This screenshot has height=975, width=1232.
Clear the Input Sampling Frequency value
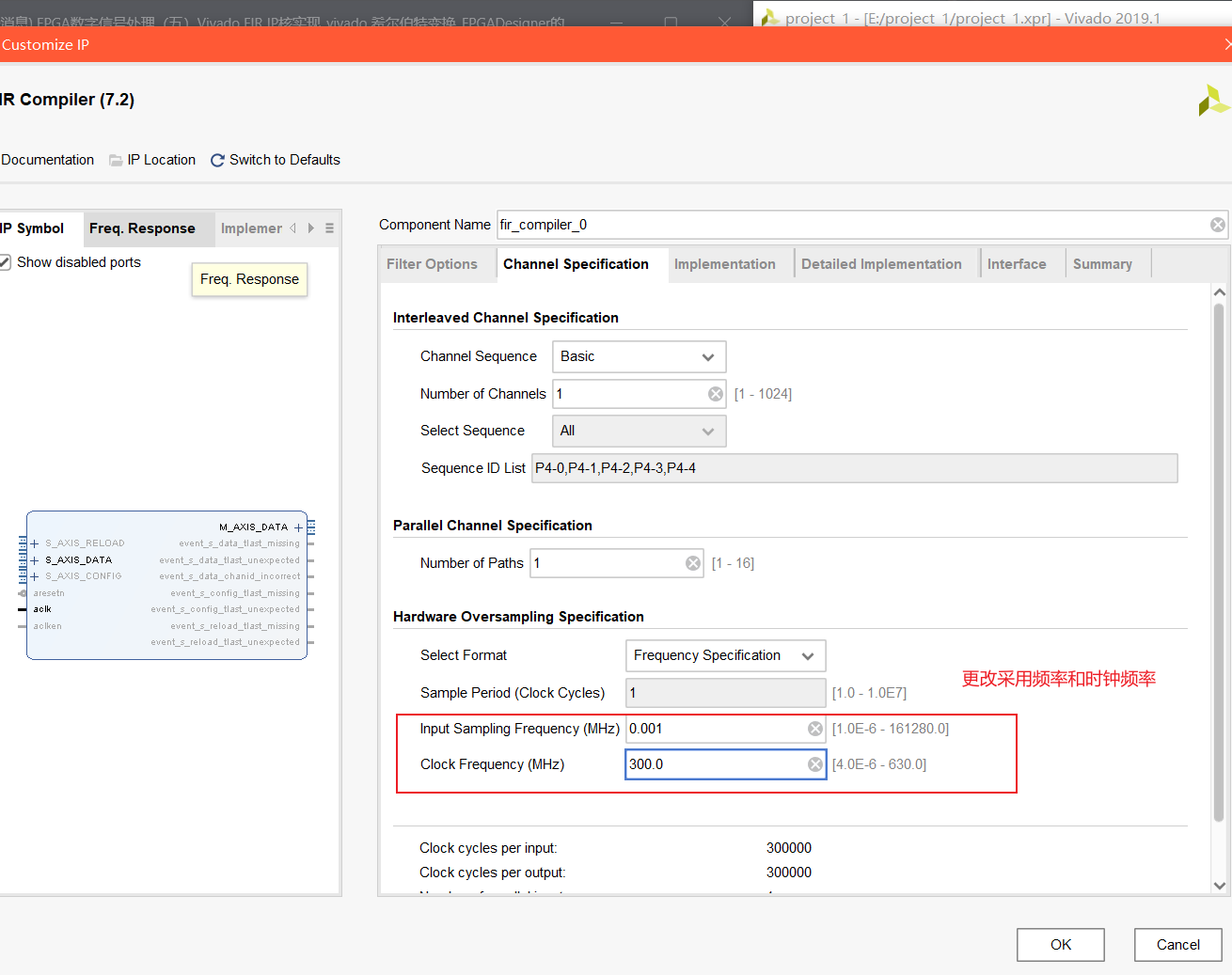click(x=815, y=729)
